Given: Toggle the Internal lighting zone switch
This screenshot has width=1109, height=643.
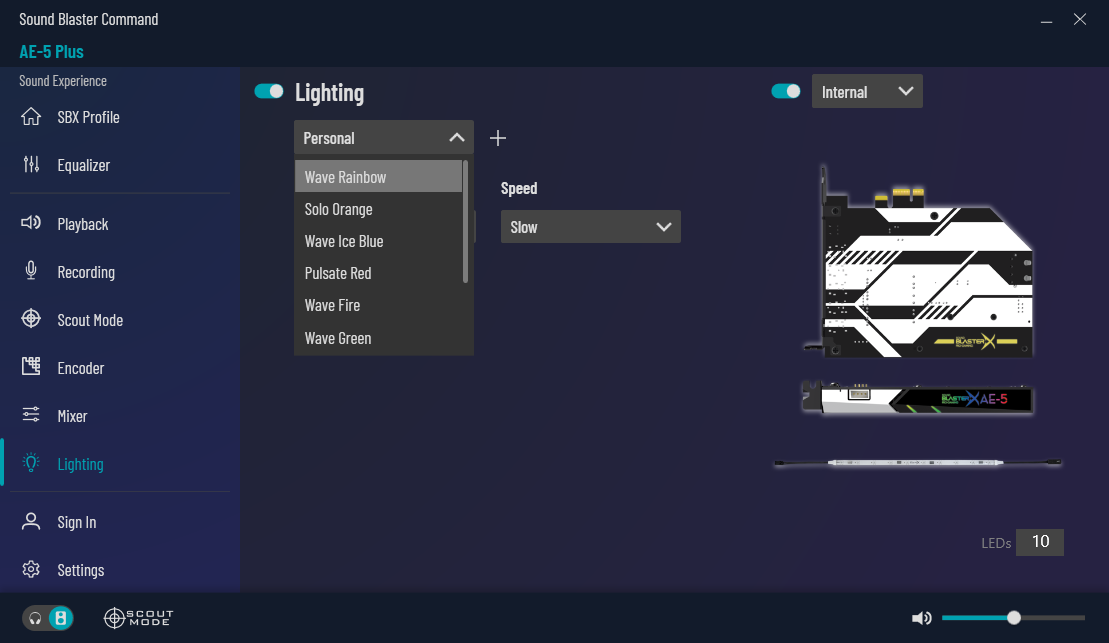Looking at the screenshot, I should pos(786,91).
